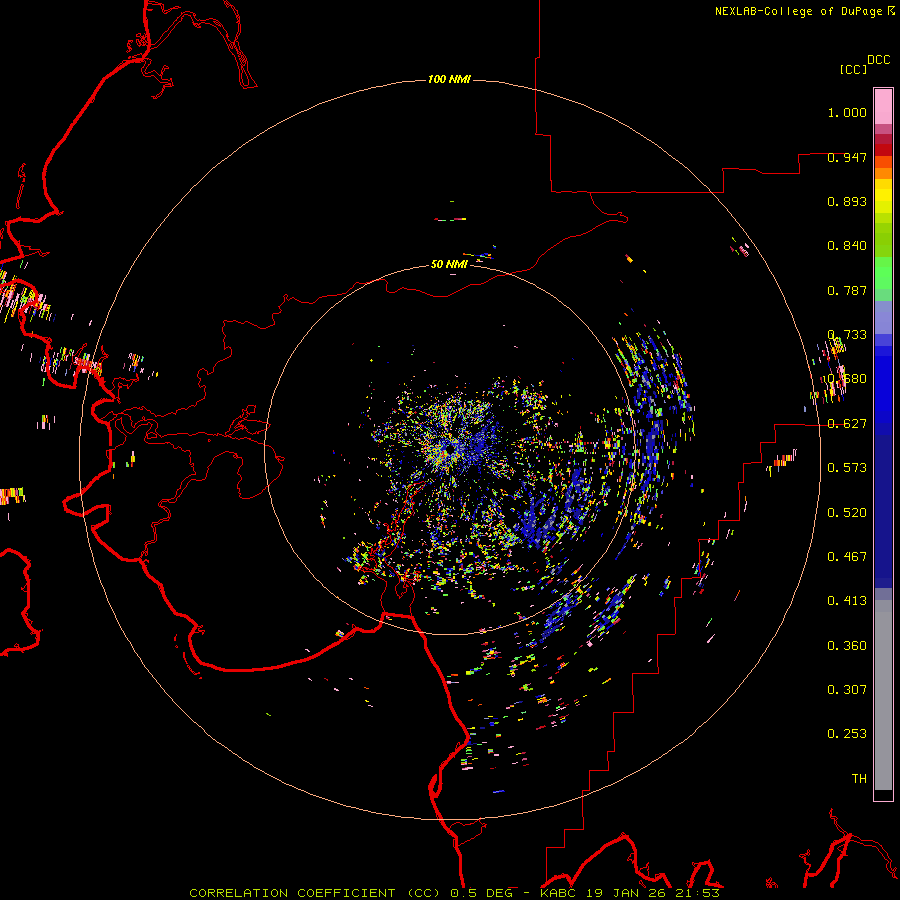This screenshot has width=900, height=900.
Task: Click the 0.680 scale value
Action: [847, 379]
